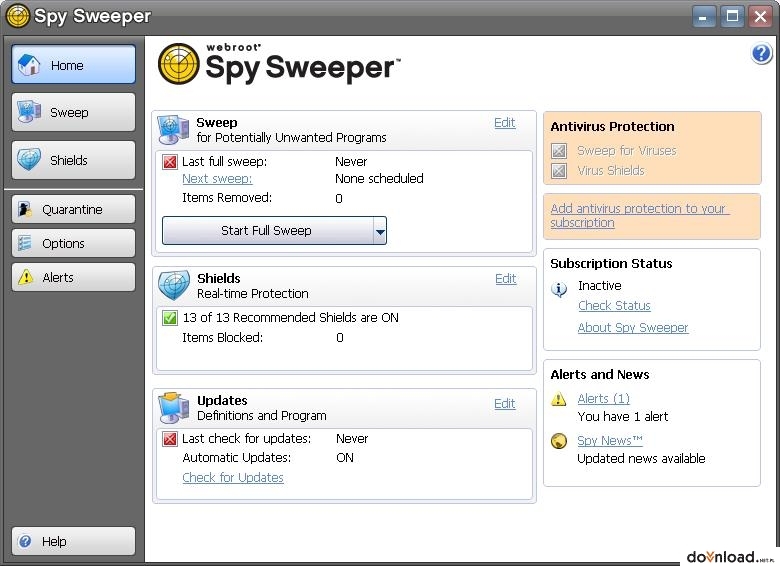This screenshot has height=566, width=780.
Task: Click red X beside Last check for updates
Action: click(x=170, y=439)
